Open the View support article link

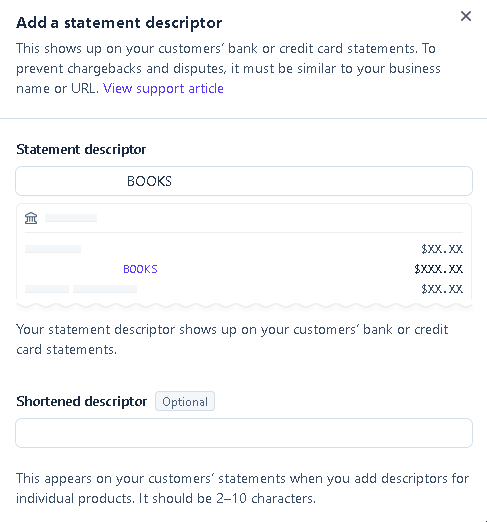pyautogui.click(x=163, y=88)
